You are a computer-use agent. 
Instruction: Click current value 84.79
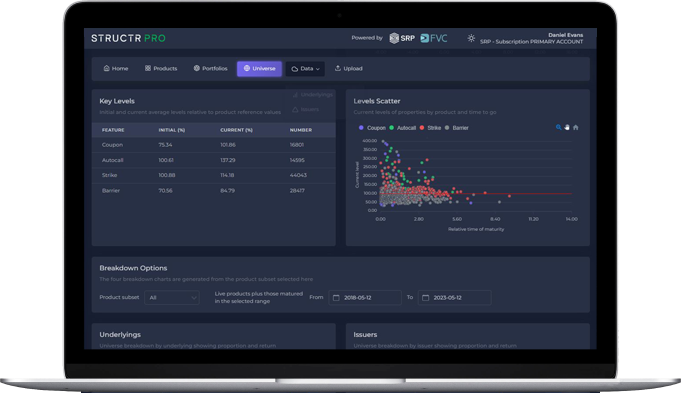(x=227, y=191)
